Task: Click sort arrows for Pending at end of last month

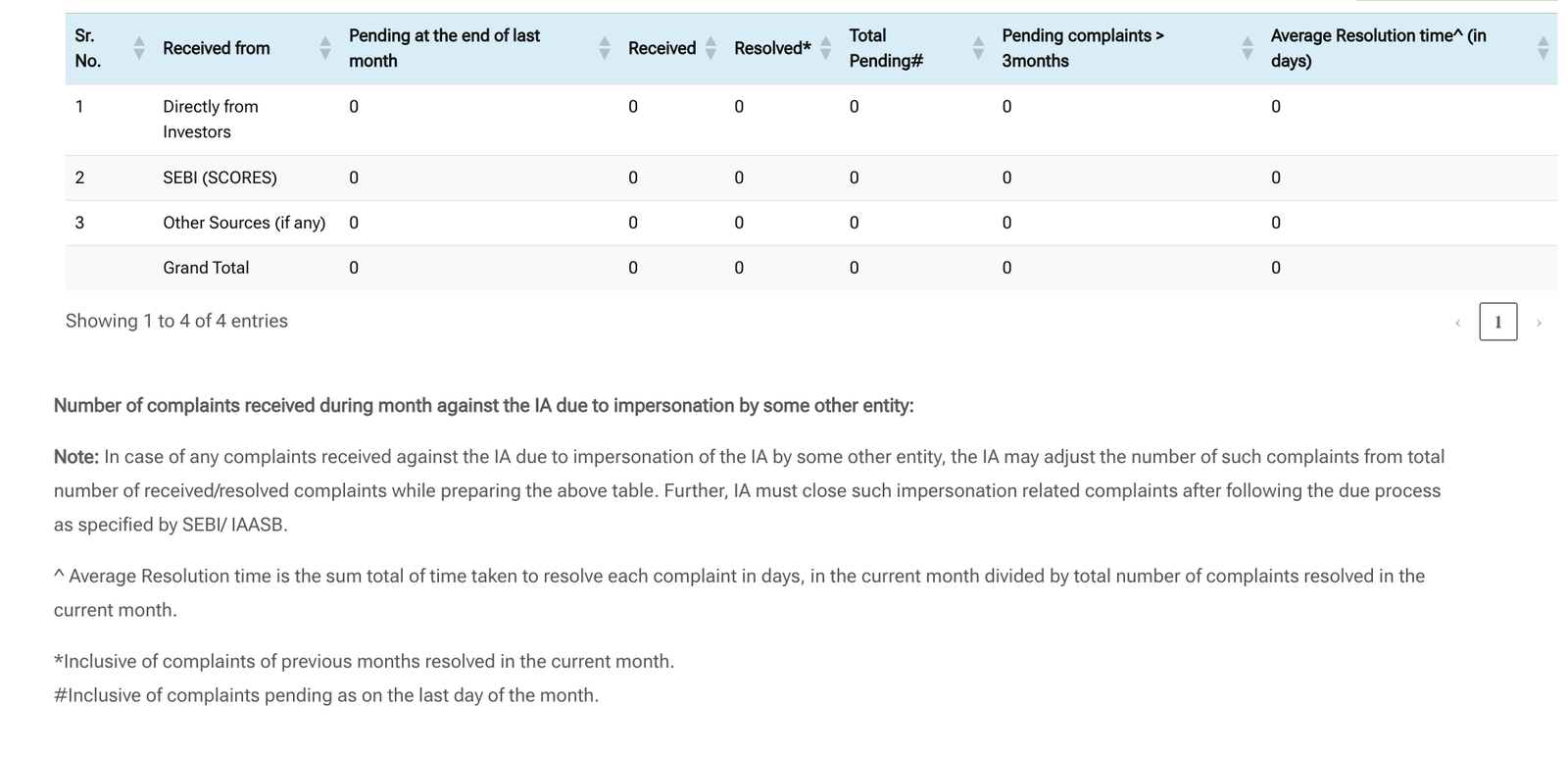Action: [x=605, y=48]
